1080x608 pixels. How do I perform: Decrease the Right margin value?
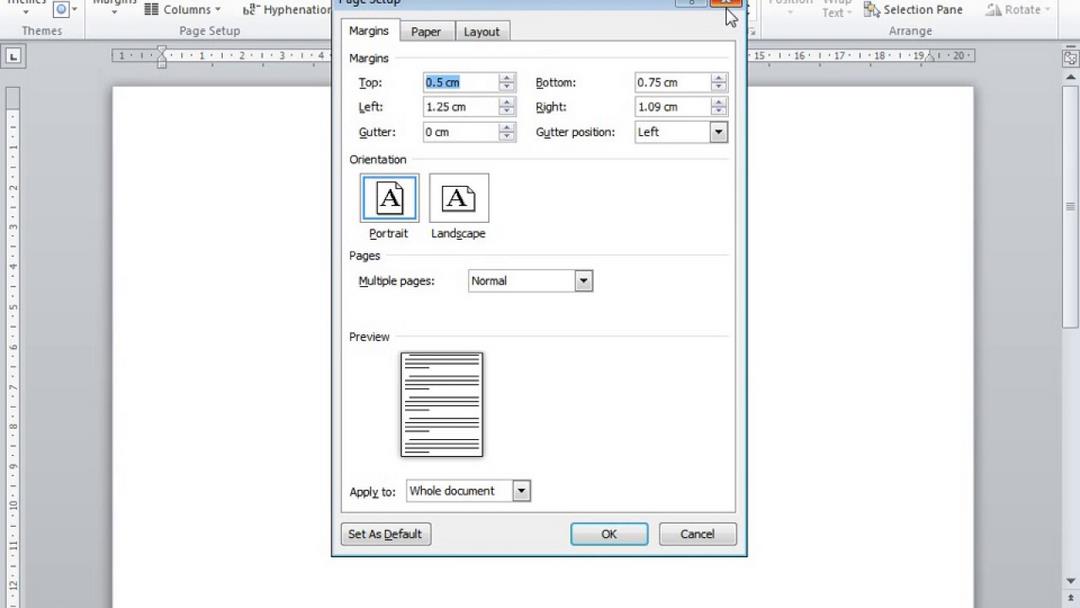click(718, 112)
